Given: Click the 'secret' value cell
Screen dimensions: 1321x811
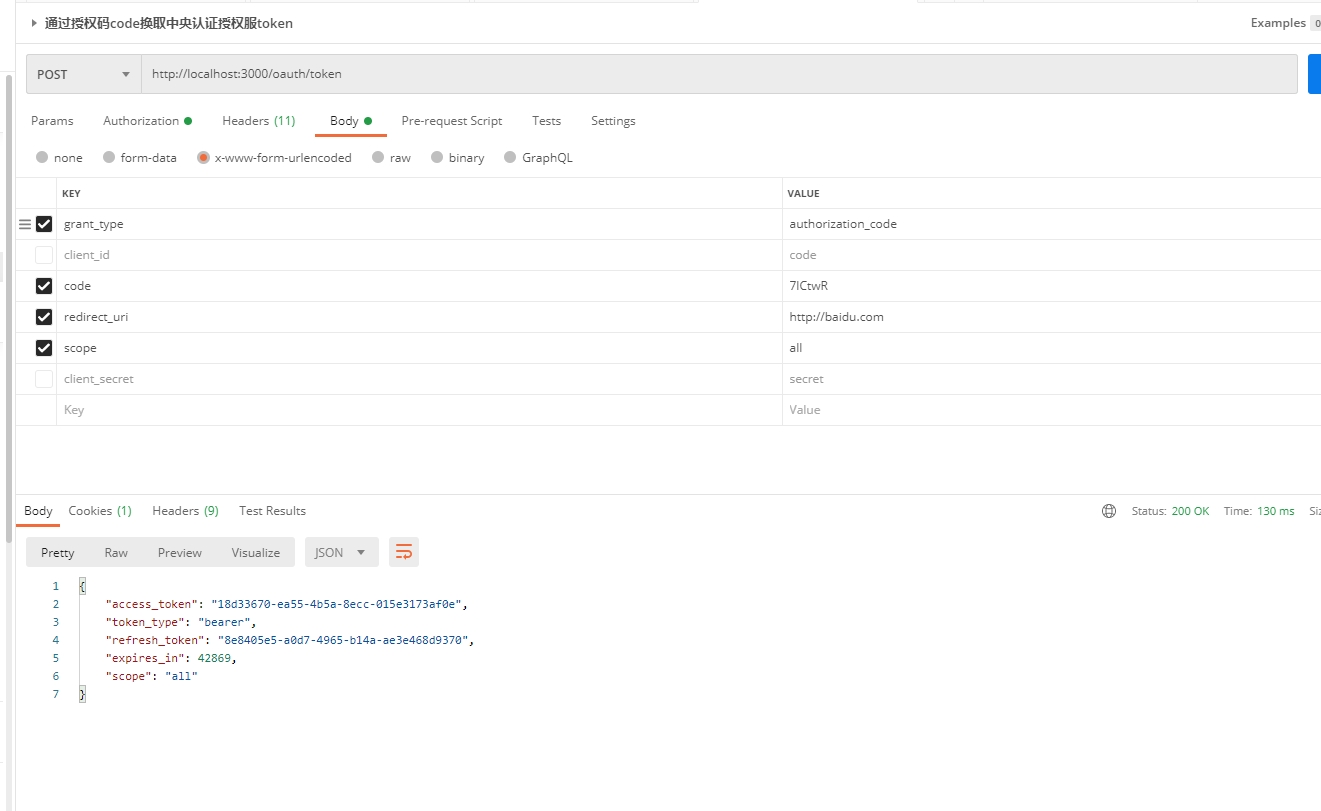Looking at the screenshot, I should point(1052,379).
